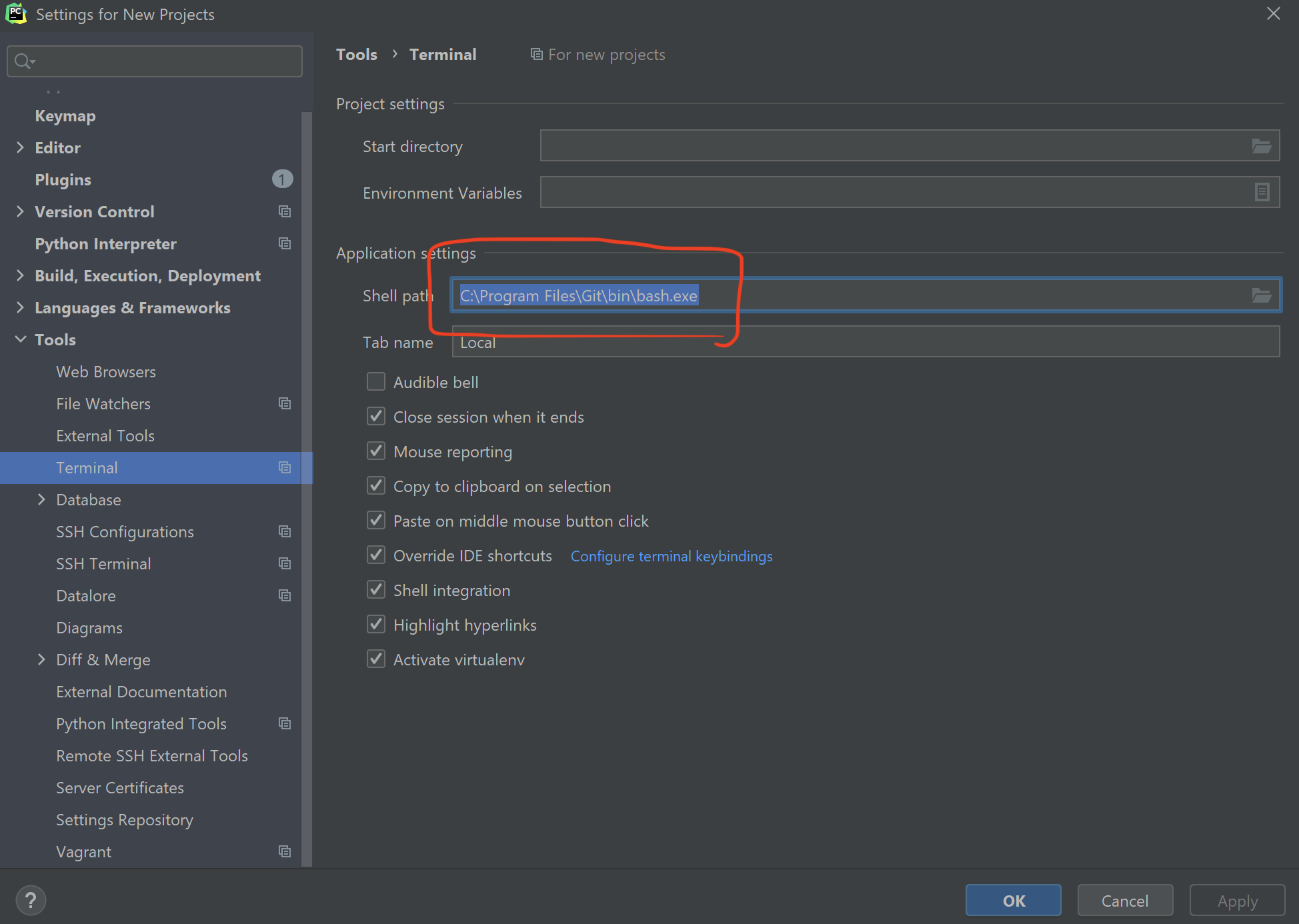Viewport: 1299px width, 924px height.
Task: Click into the Environment Variables field
Action: pos(910,192)
